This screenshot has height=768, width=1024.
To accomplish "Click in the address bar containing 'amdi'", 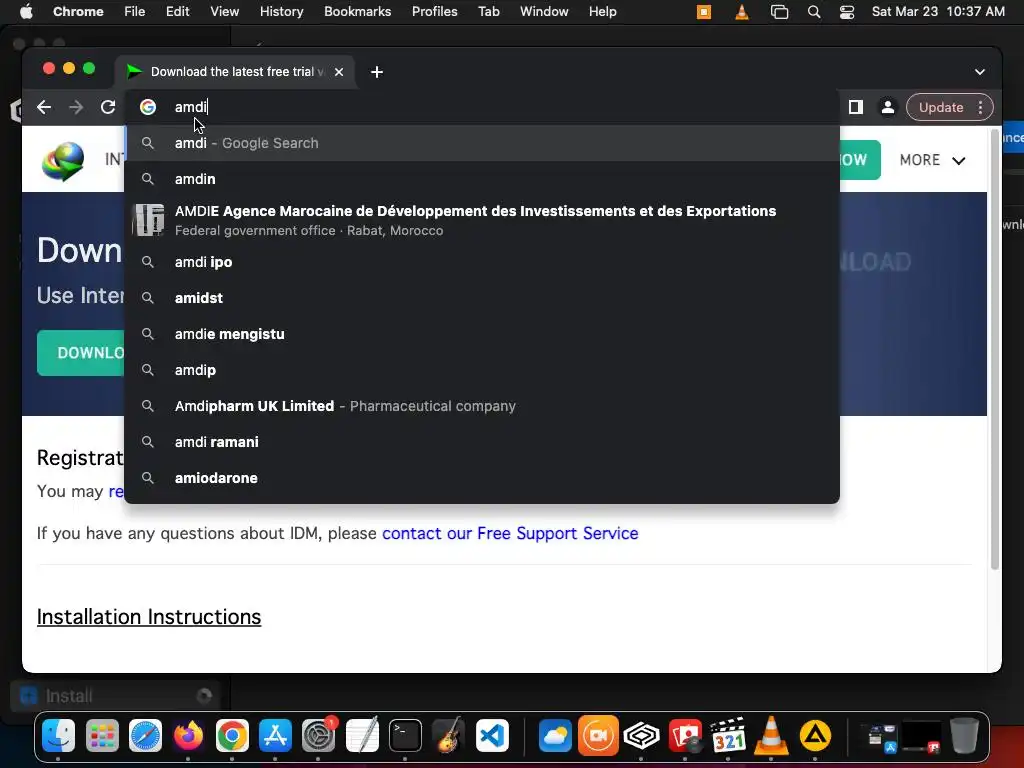I will tap(483, 107).
